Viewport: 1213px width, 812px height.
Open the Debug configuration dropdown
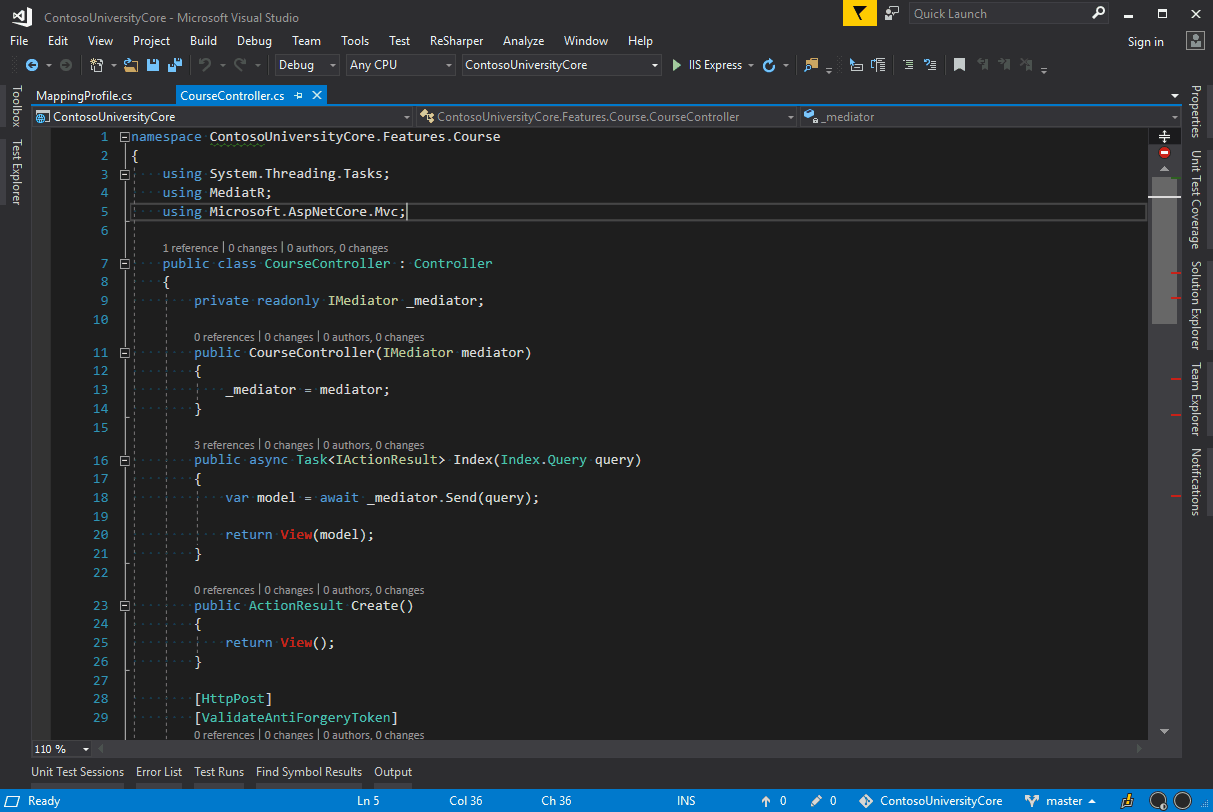tap(308, 65)
